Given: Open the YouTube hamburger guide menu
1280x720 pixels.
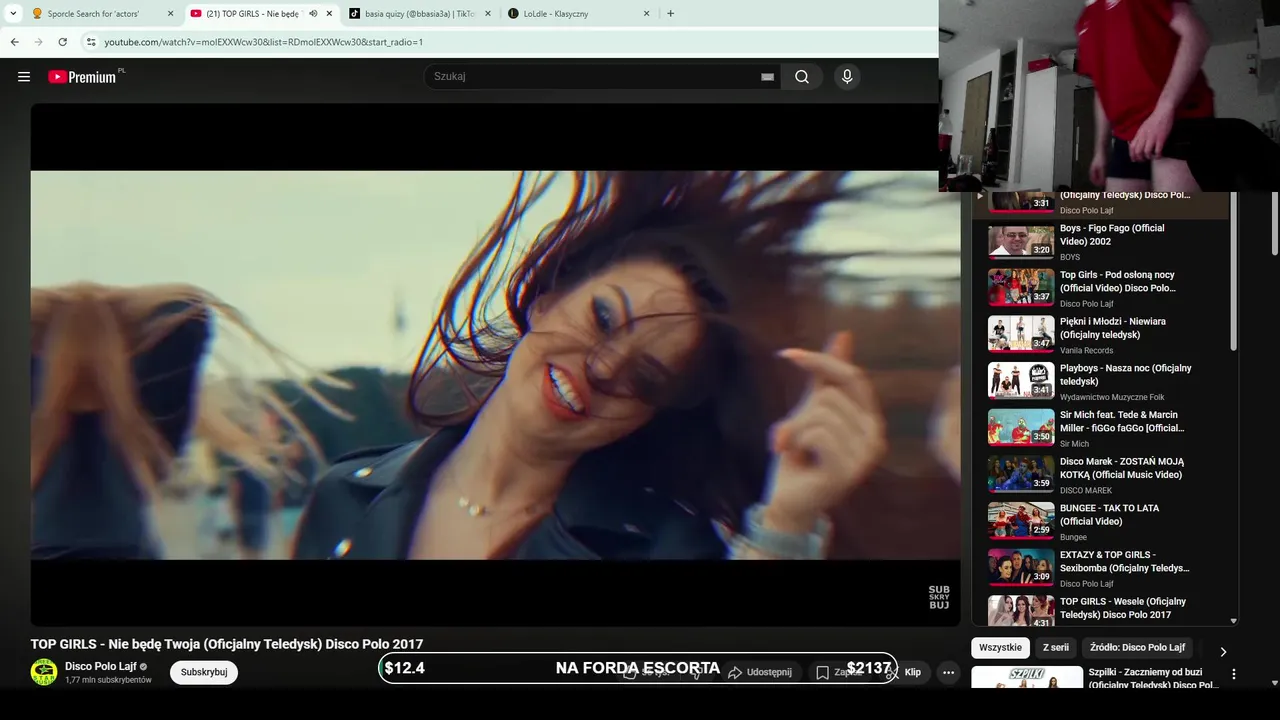Looking at the screenshot, I should 24,77.
